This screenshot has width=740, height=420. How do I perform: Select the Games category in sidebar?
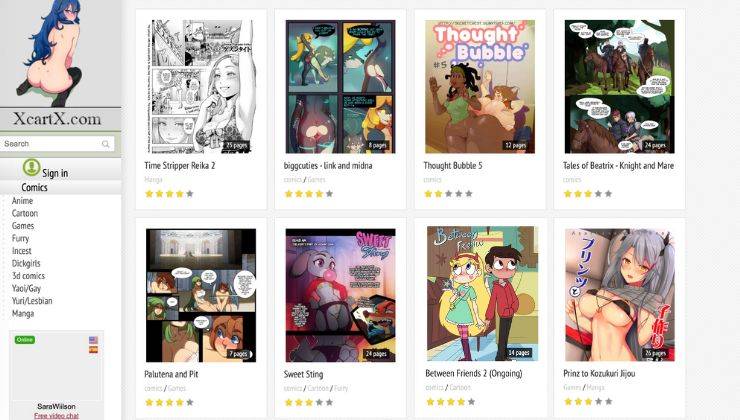click(23, 226)
